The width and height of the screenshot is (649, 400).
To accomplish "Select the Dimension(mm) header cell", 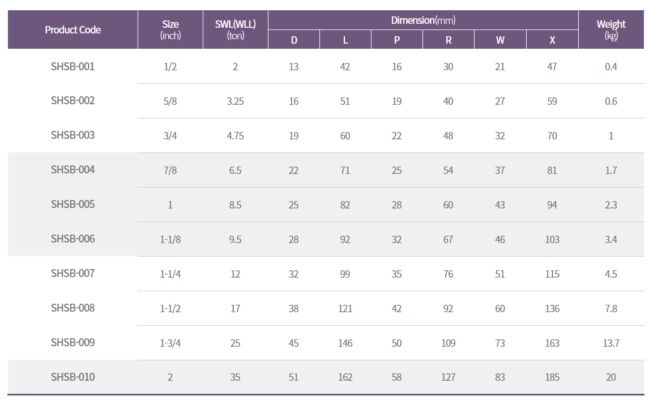I will (423, 20).
